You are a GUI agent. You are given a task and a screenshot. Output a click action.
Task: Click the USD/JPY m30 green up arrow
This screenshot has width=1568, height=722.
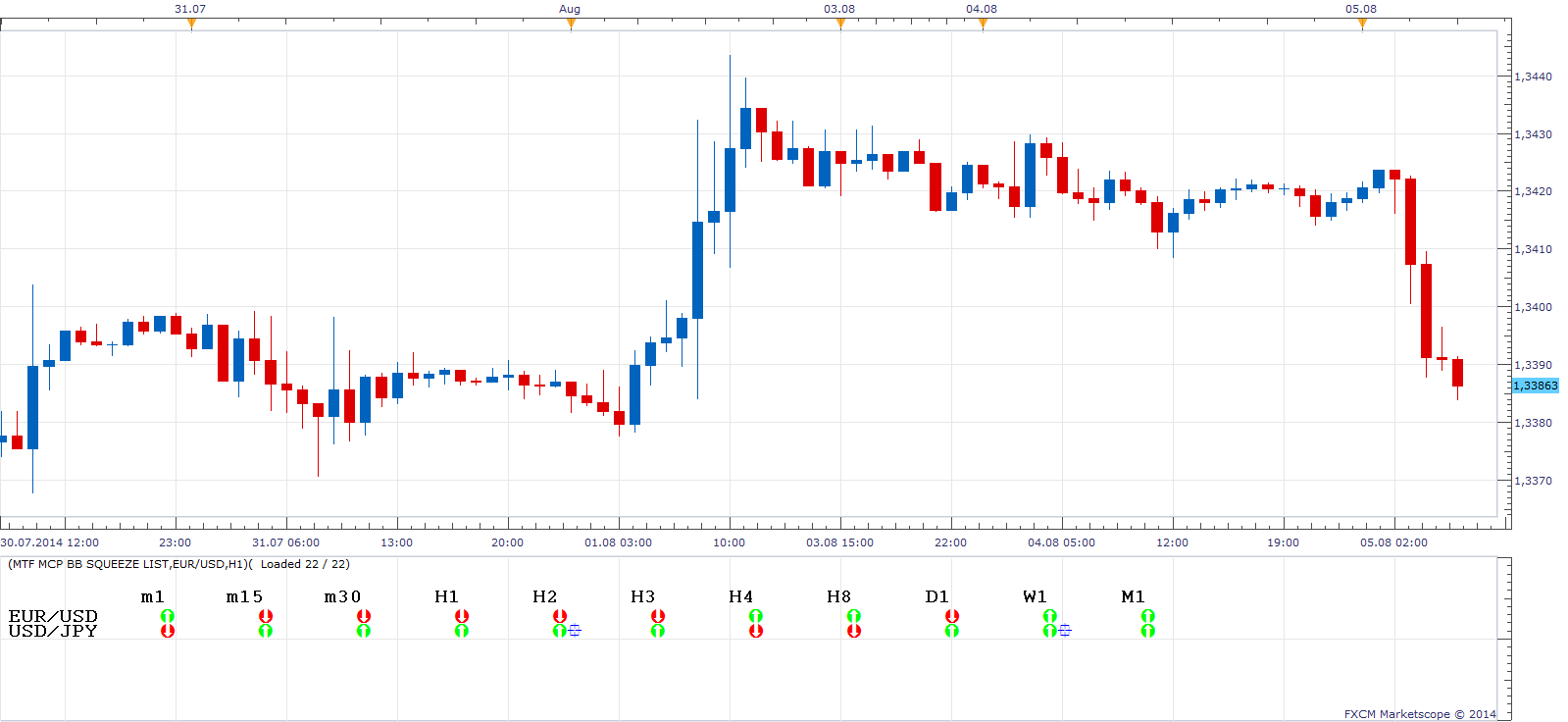(364, 630)
